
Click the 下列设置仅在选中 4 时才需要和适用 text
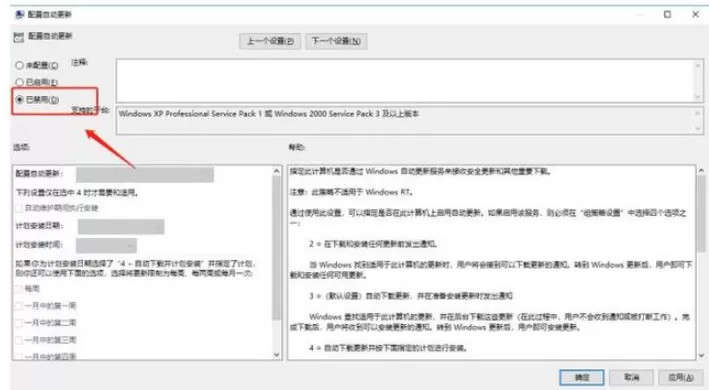point(77,193)
